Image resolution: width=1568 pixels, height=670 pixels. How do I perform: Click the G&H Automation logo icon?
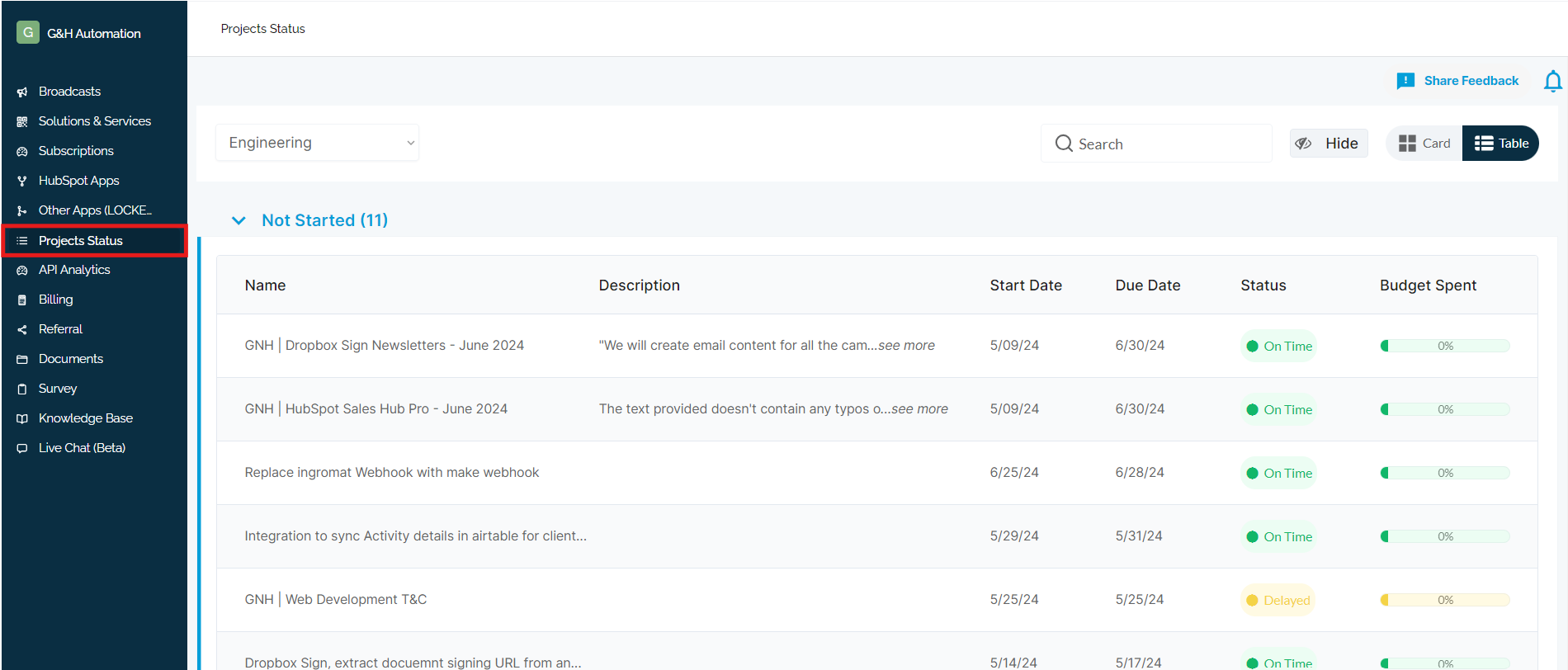28,33
